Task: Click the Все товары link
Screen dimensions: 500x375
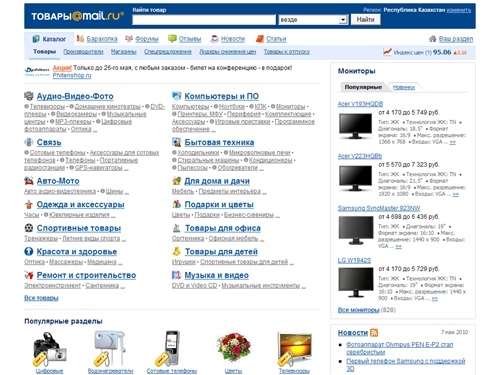Action: (41, 298)
